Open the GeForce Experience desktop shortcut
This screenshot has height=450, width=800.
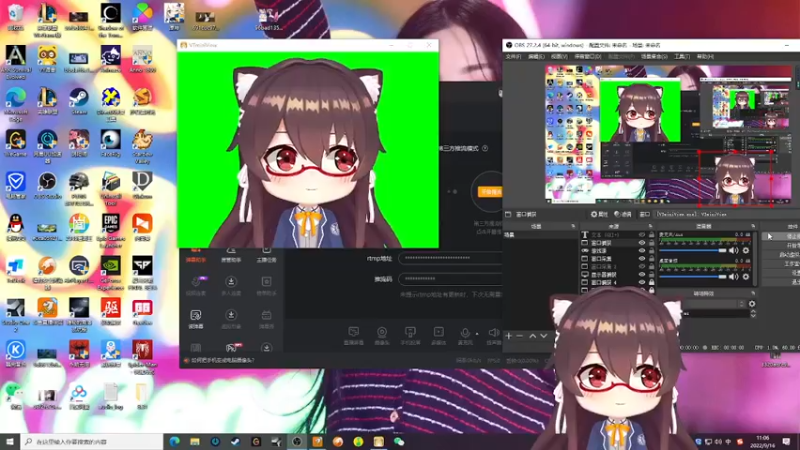coord(111,272)
